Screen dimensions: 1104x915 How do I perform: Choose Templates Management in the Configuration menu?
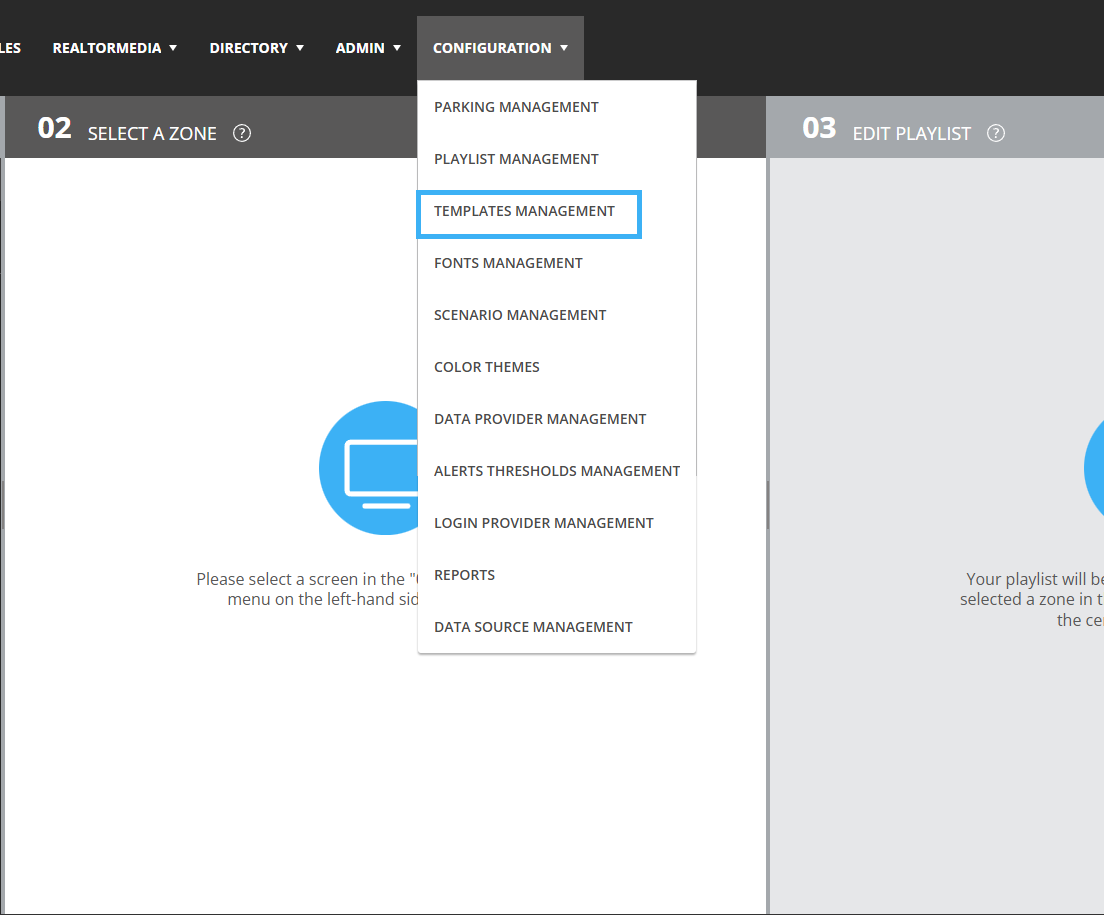[x=525, y=211]
